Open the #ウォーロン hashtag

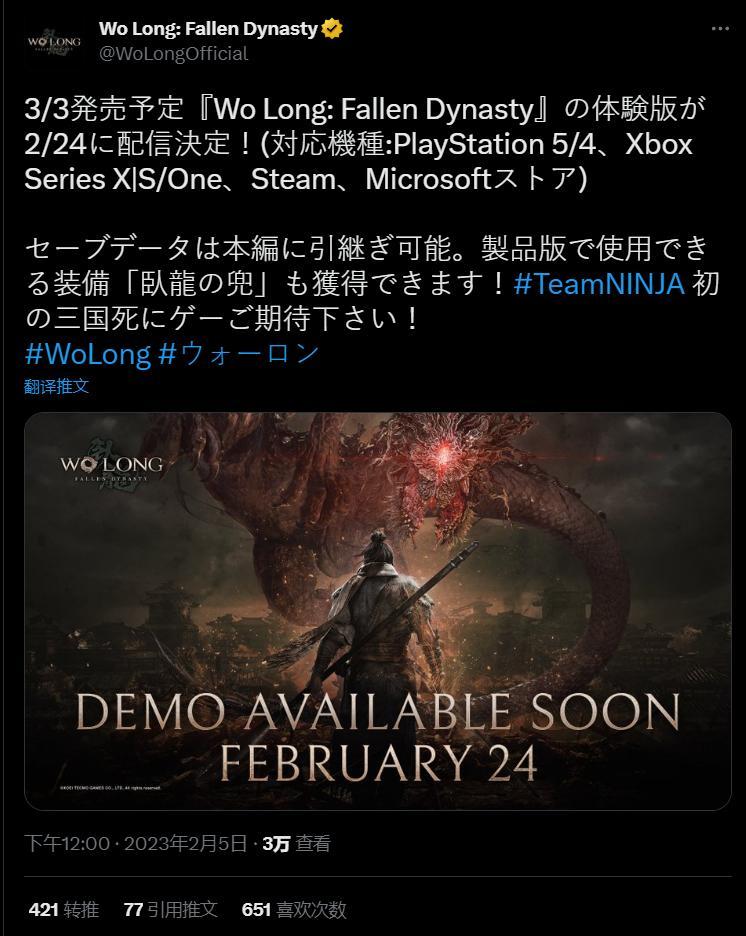click(239, 353)
